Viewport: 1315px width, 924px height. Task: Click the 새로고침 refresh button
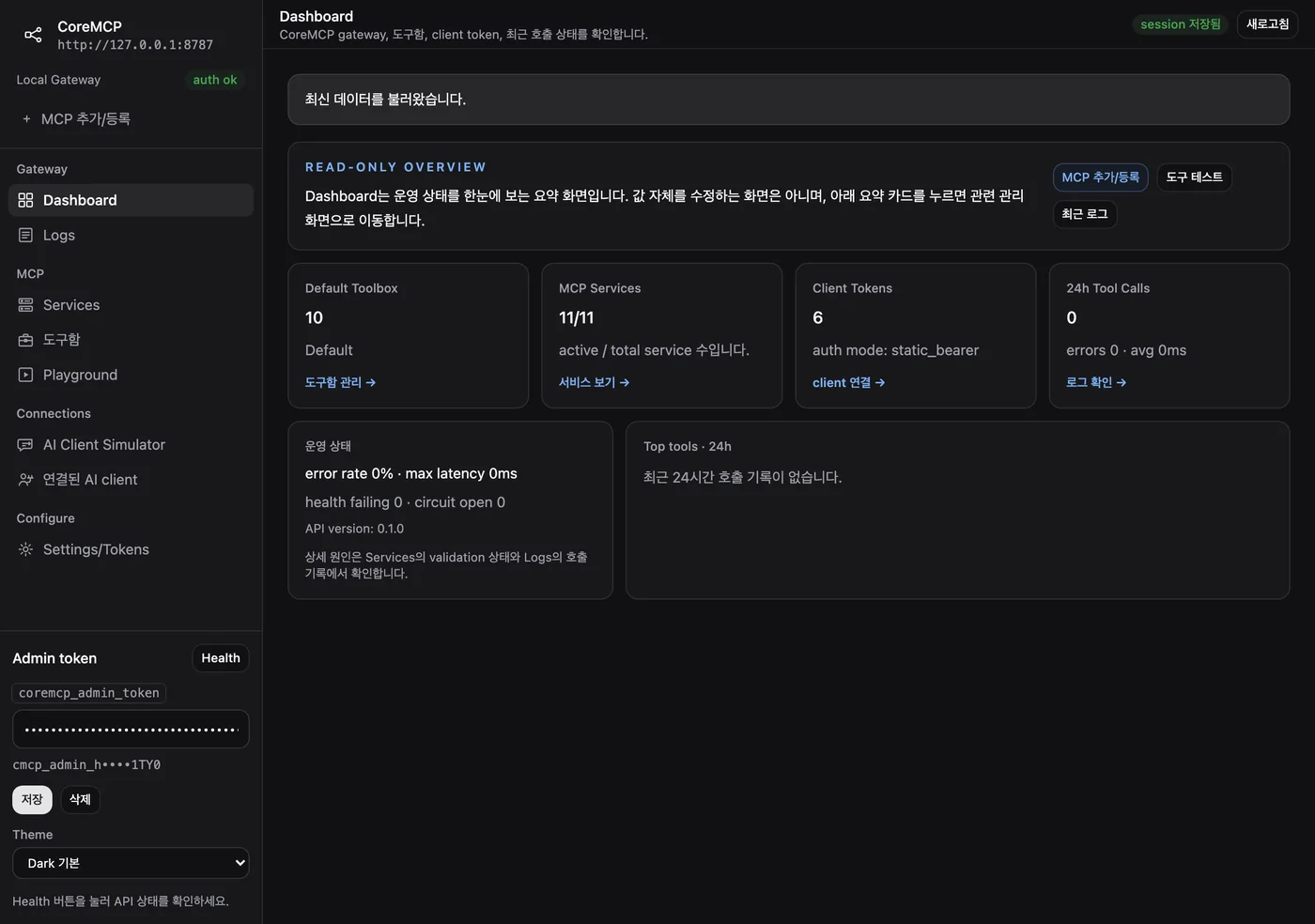(x=1267, y=24)
